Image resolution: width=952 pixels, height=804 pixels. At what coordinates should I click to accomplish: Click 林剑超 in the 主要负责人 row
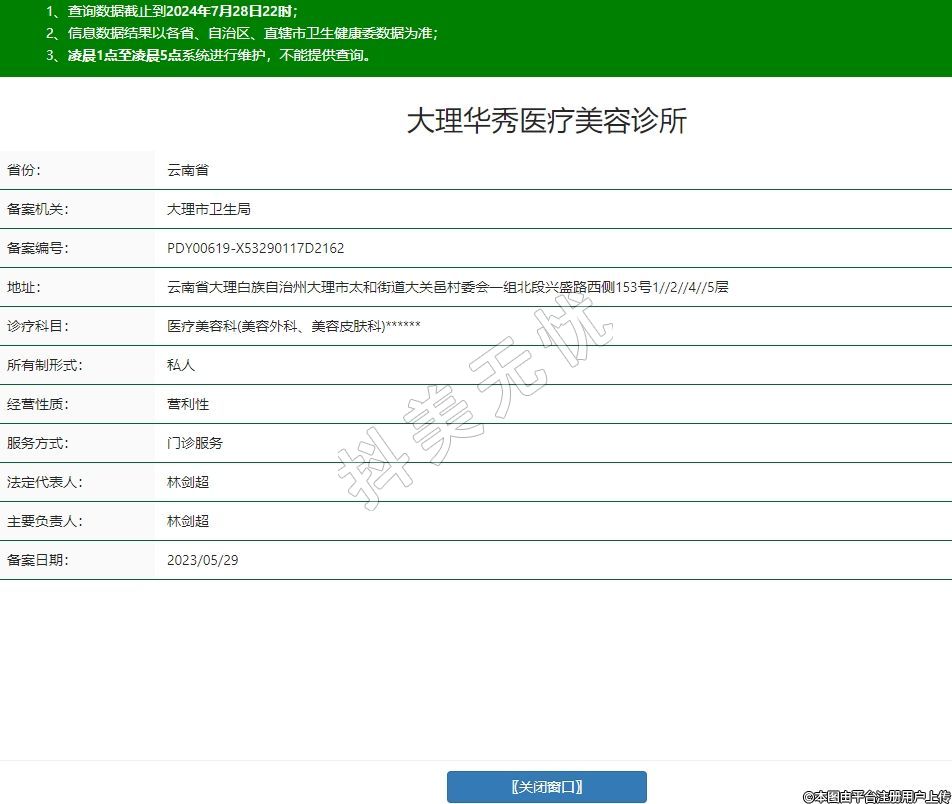pos(188,521)
